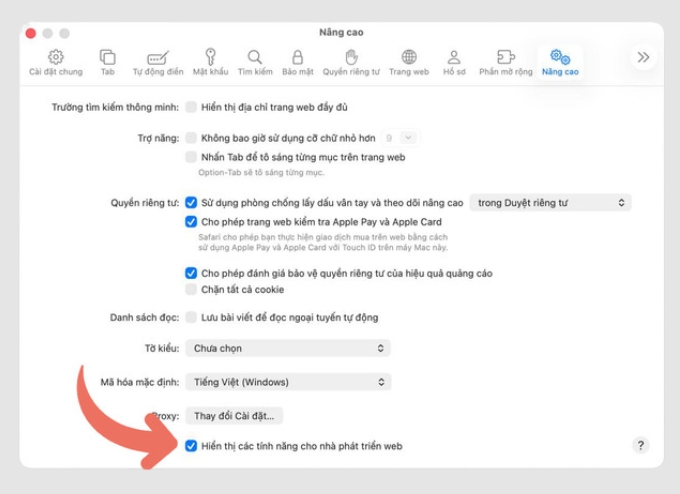Enable Chặn tất cả cookie
This screenshot has height=494, width=680.
tap(191, 289)
